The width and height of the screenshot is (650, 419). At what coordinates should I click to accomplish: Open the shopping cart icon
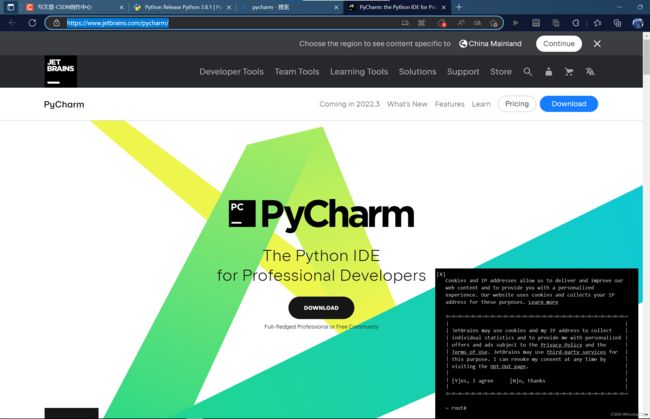569,72
